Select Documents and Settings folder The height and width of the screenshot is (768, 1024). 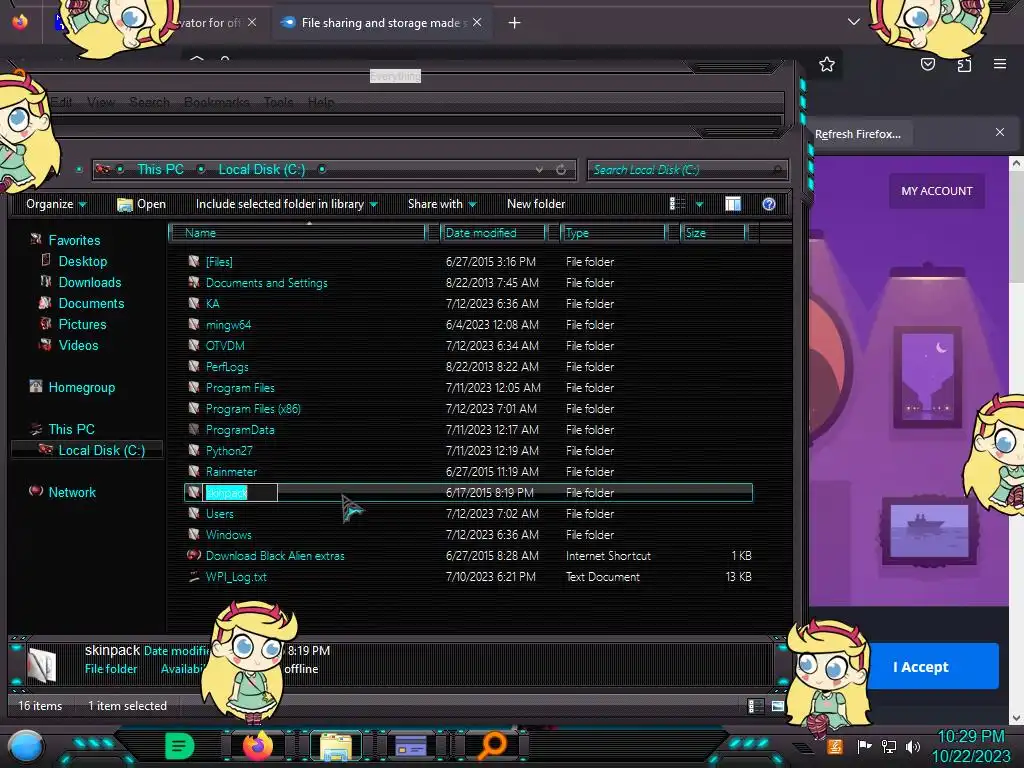point(266,283)
